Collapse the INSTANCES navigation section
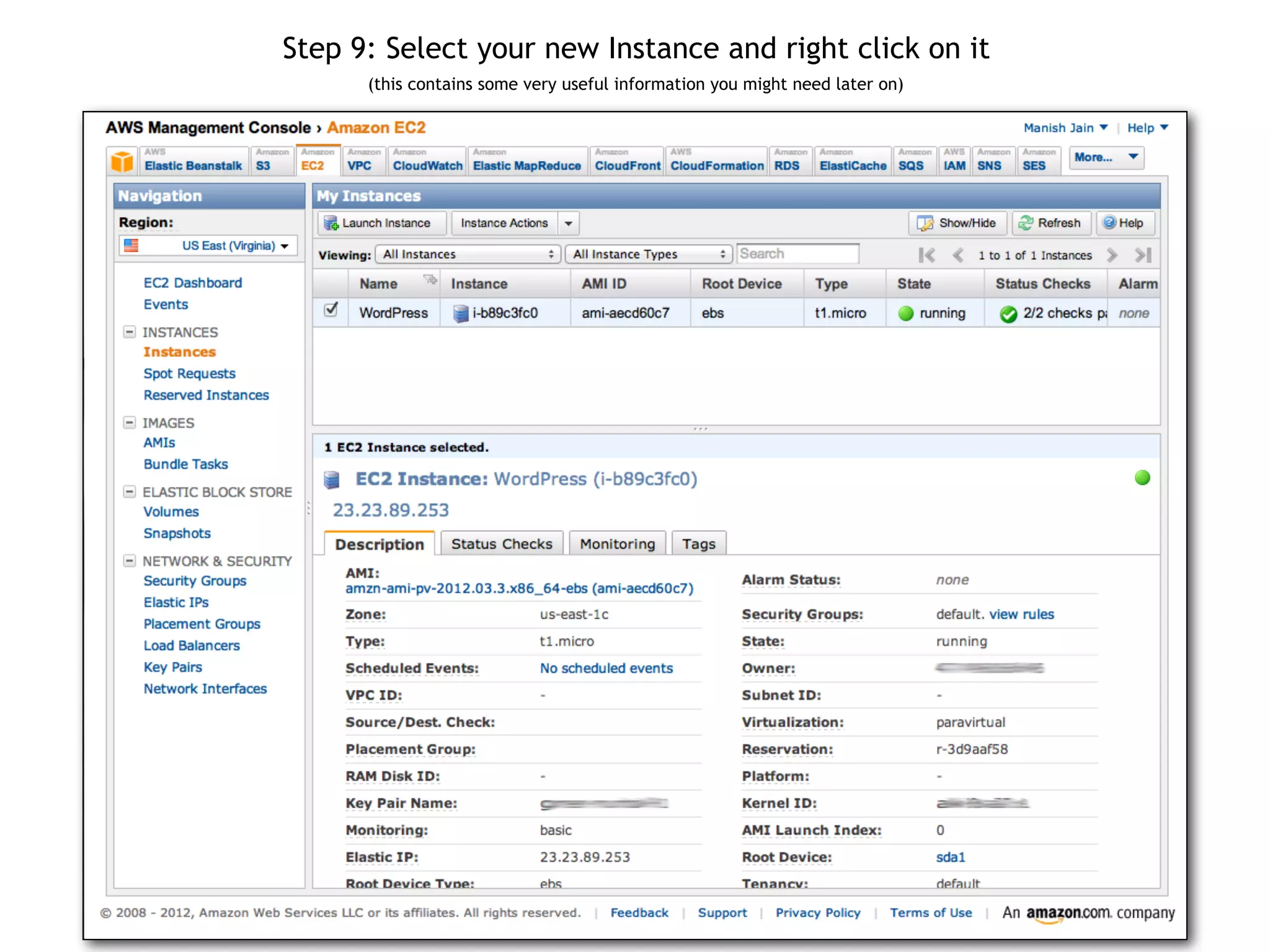1270x952 pixels. click(130, 332)
